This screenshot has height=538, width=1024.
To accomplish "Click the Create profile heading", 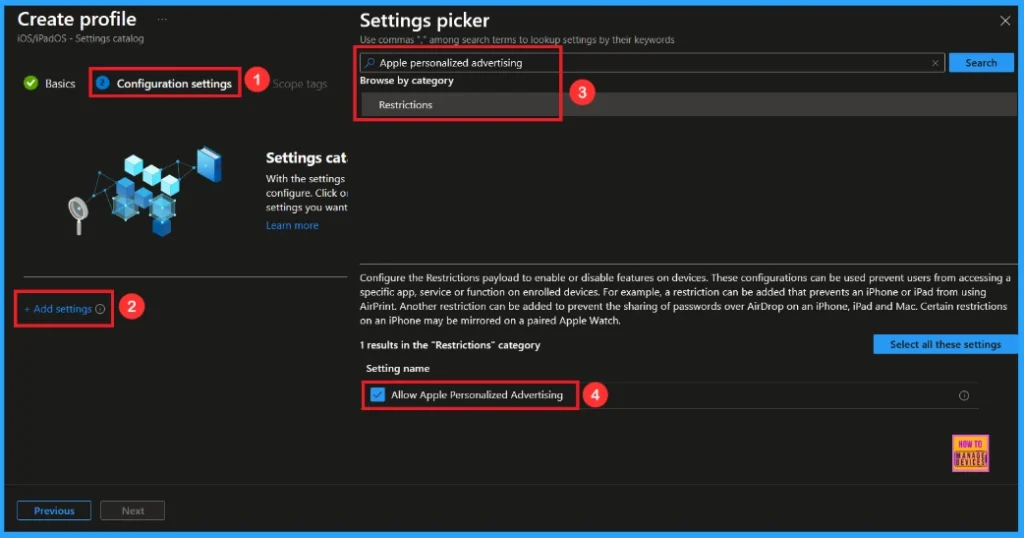I will click(77, 20).
